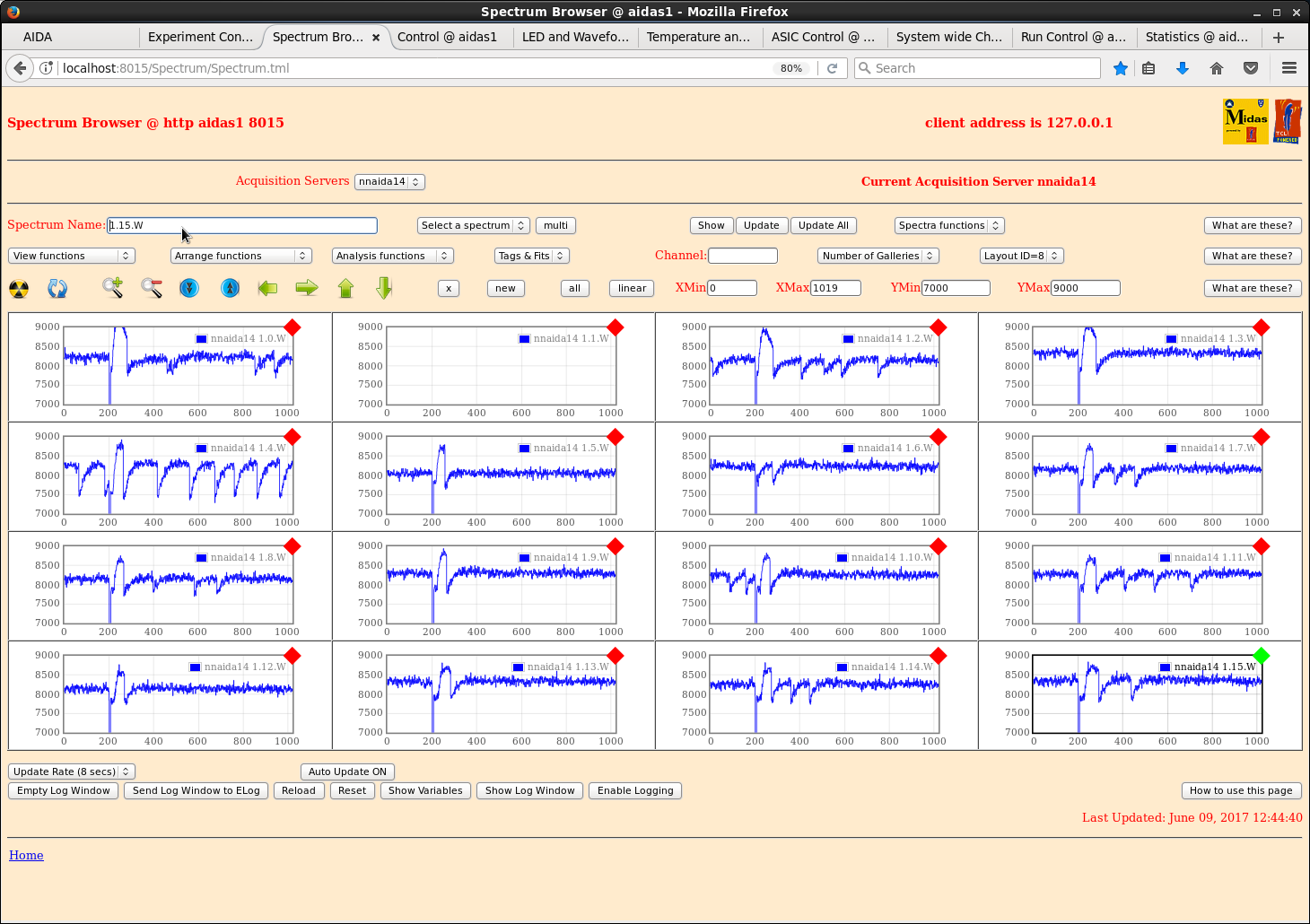Open the Select a spectrum dropdown

pyautogui.click(x=474, y=225)
